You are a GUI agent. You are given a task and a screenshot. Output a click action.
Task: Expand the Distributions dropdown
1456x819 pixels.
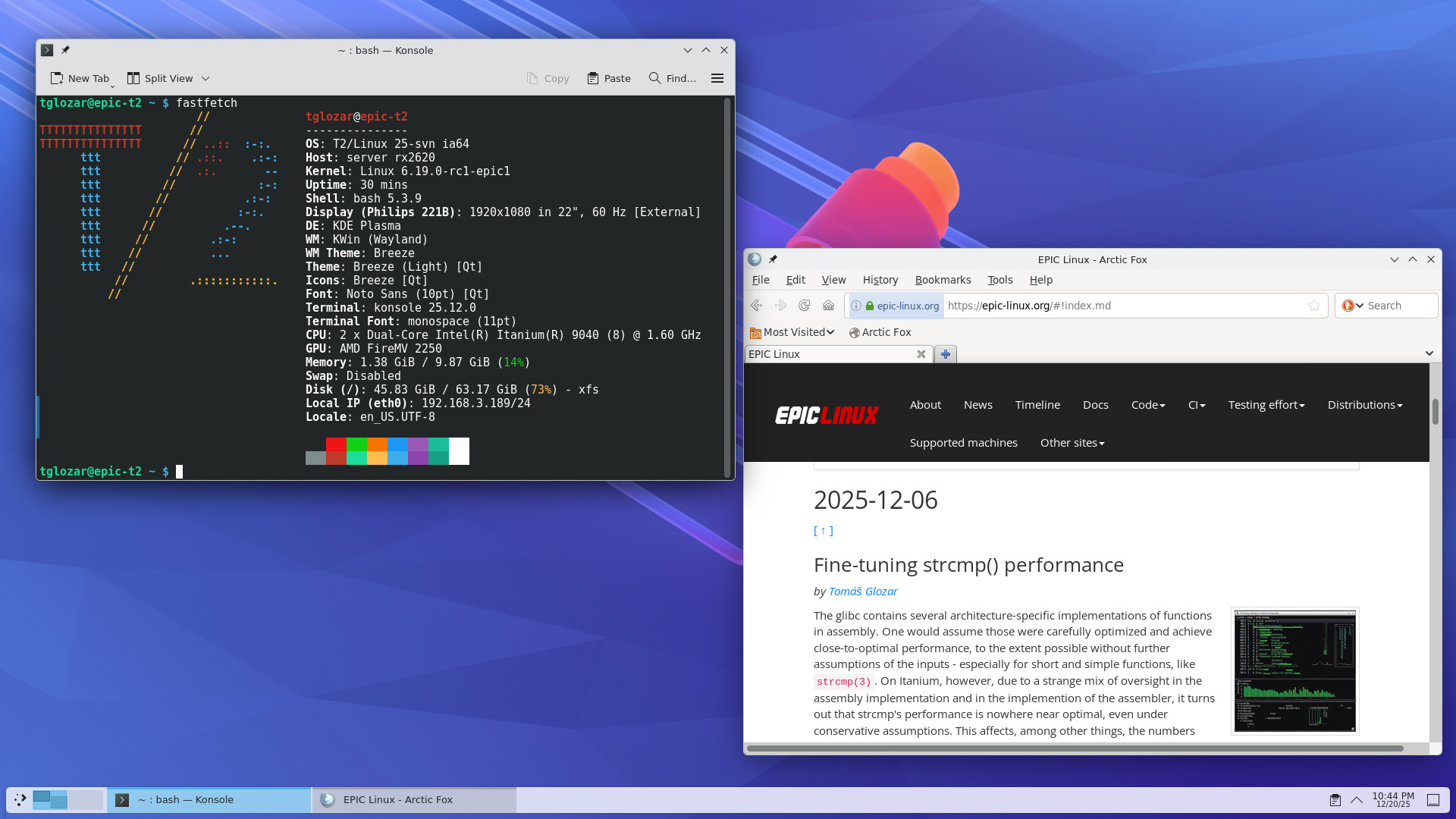click(x=1365, y=405)
